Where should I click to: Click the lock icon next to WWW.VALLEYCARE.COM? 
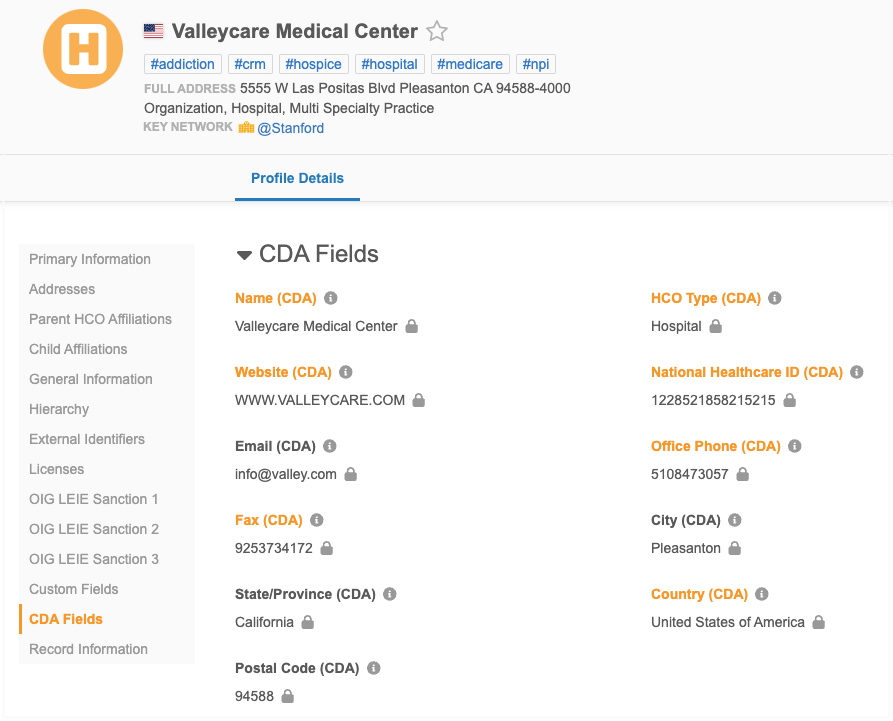point(419,400)
